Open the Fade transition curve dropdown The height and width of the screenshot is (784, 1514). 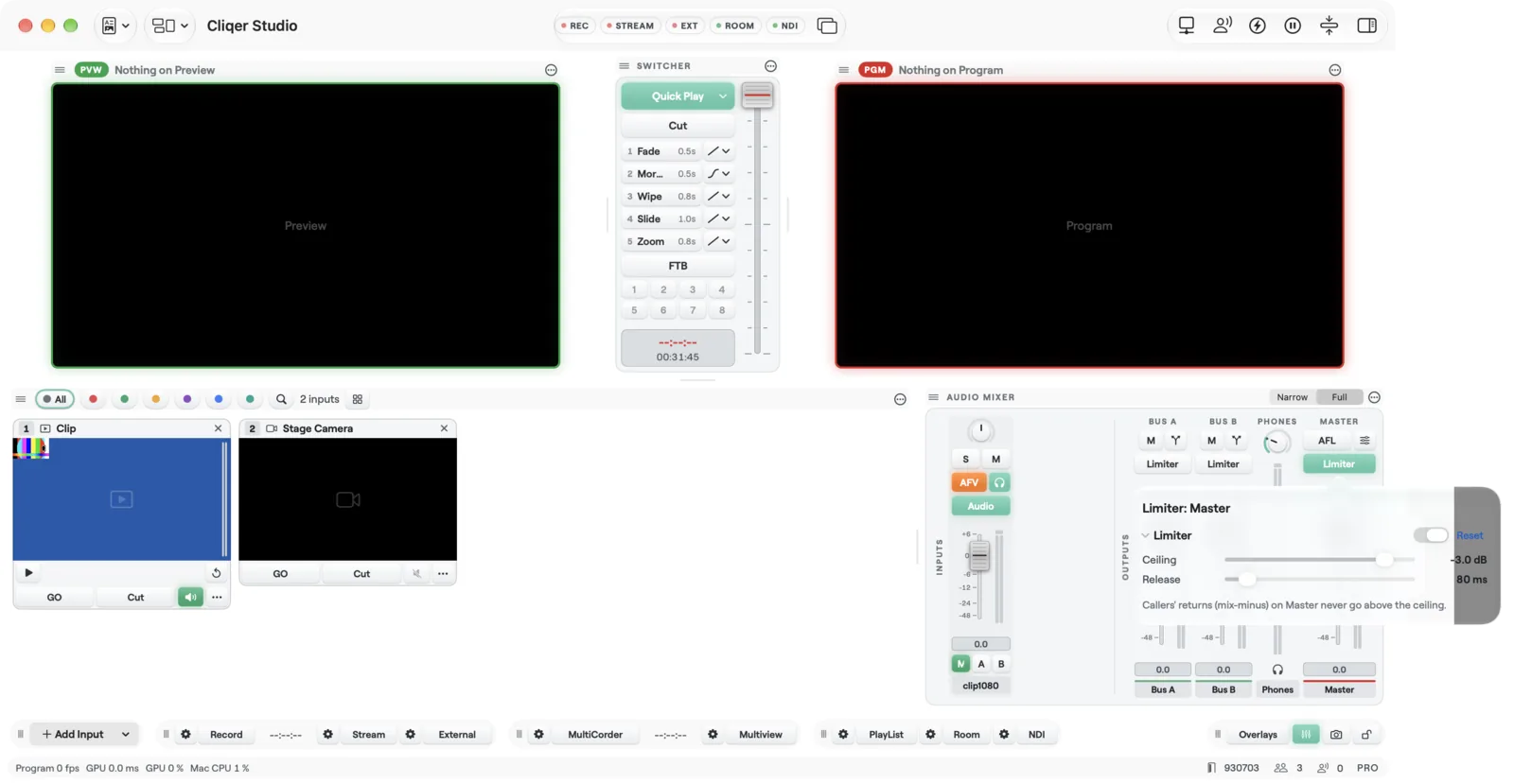pos(719,151)
